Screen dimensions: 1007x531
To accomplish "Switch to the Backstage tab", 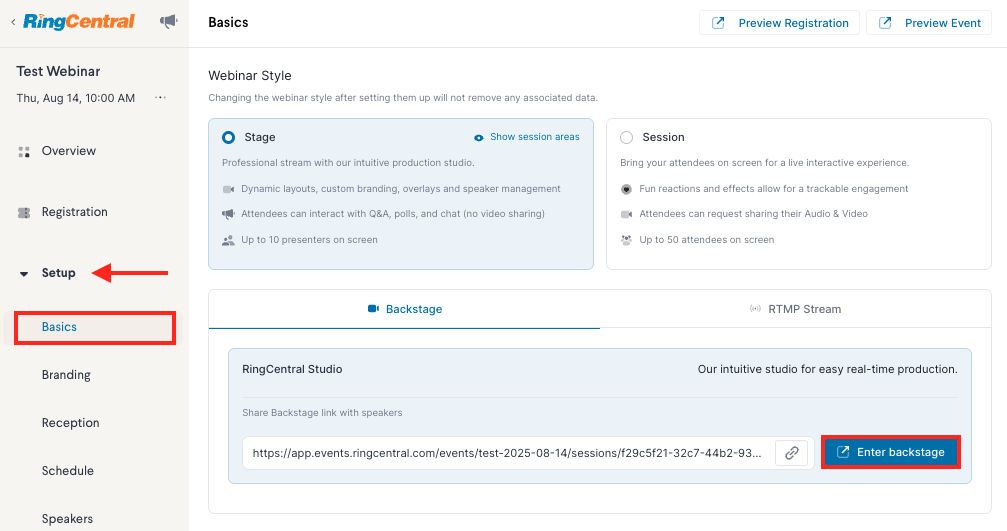I will pos(405,309).
